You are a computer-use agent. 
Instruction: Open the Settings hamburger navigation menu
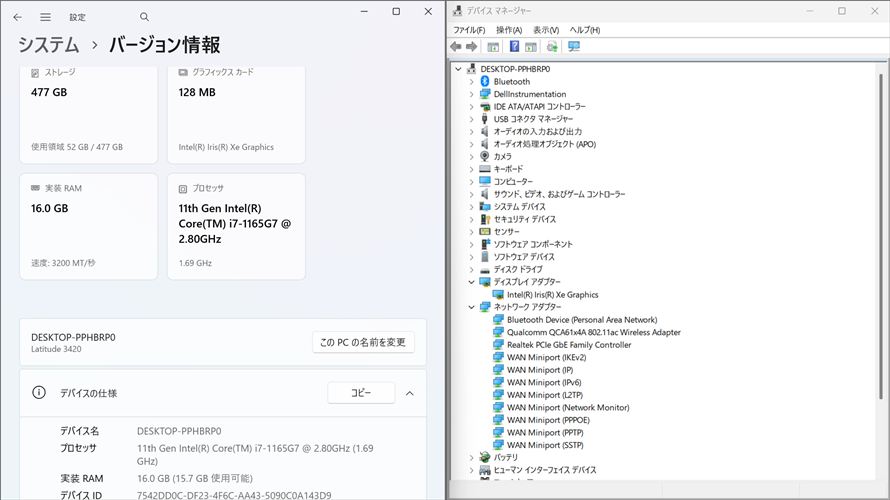(46, 17)
